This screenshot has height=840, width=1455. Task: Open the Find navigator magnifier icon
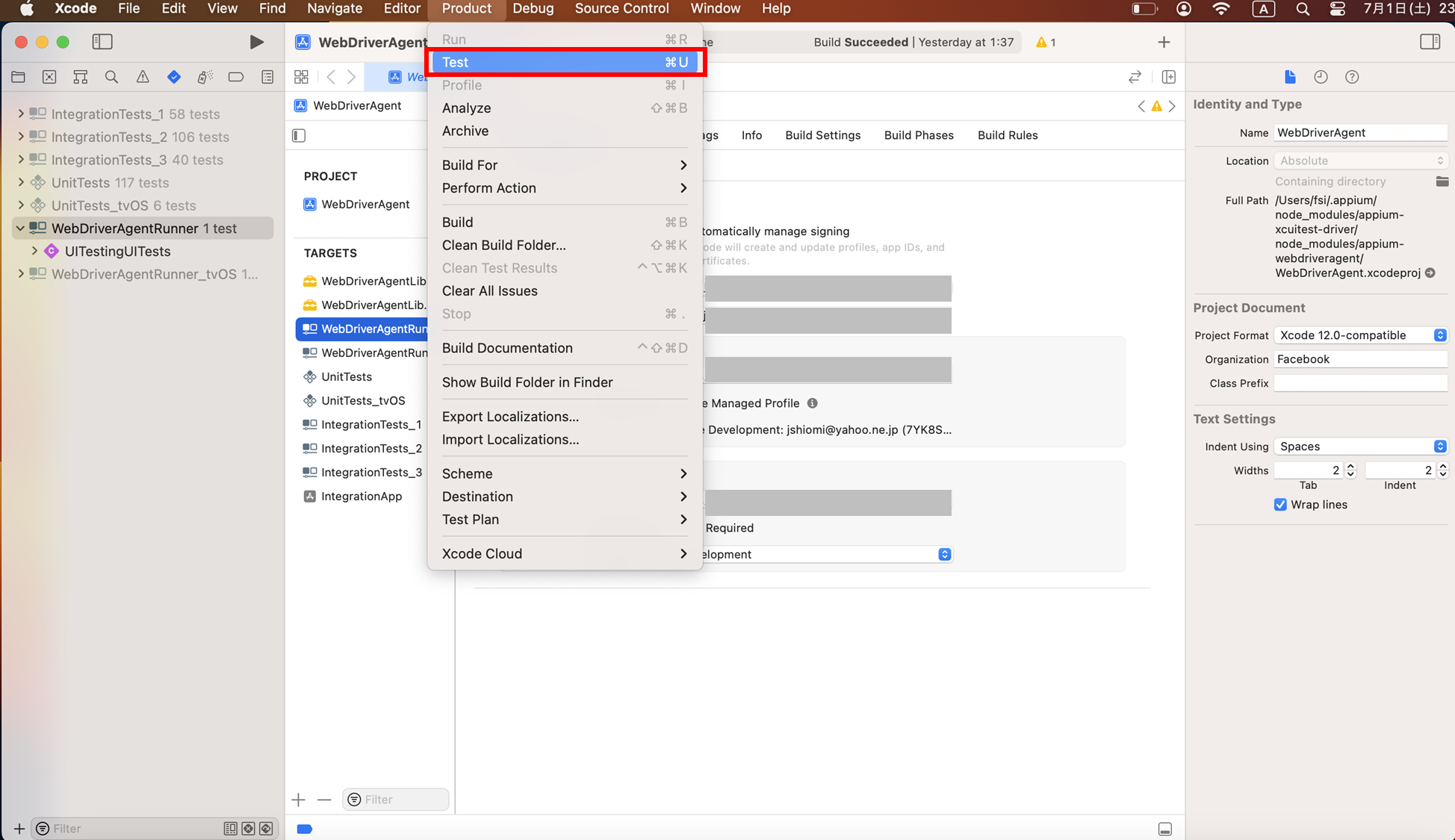tap(111, 77)
